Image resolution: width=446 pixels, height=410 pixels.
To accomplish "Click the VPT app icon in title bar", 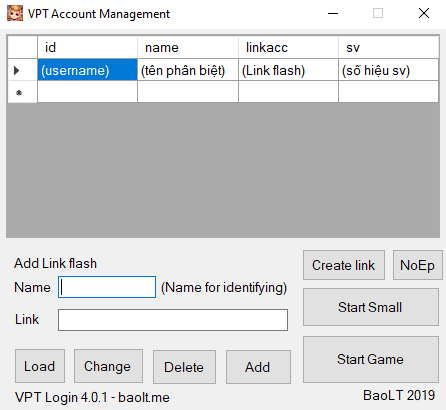I will 15,13.
